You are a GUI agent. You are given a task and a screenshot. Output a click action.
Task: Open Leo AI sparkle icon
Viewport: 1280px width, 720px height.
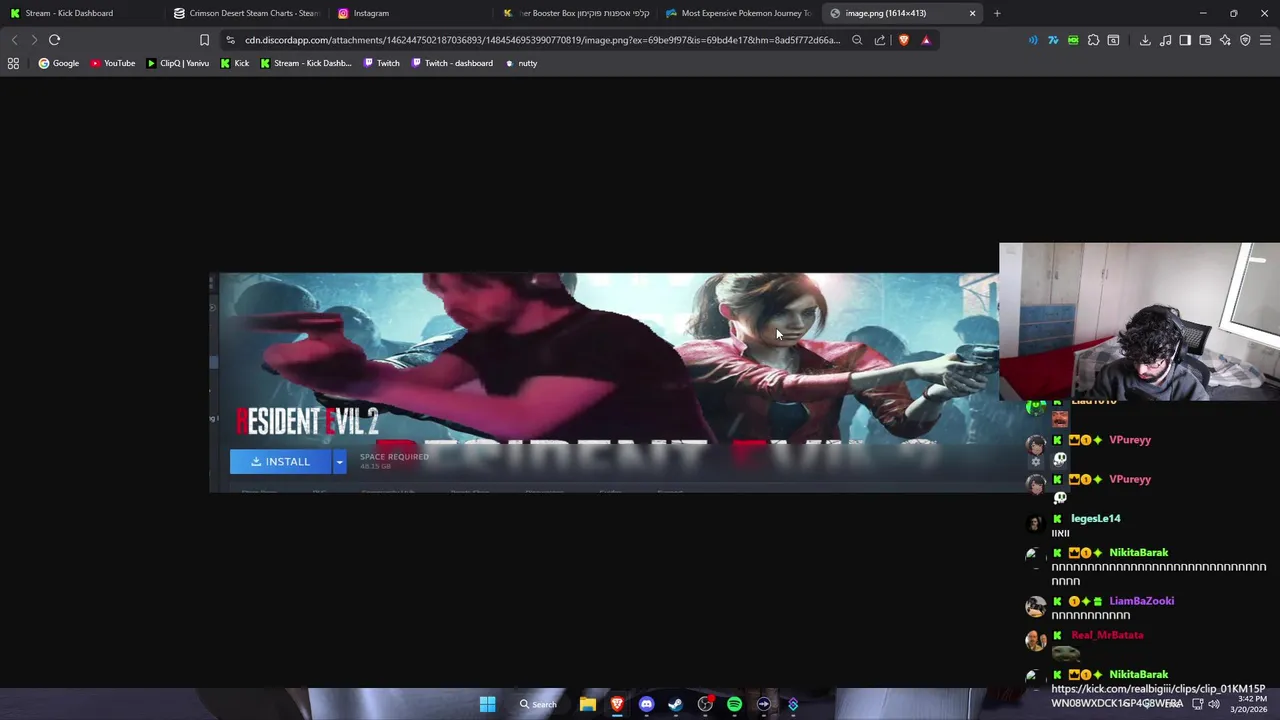point(1225,40)
